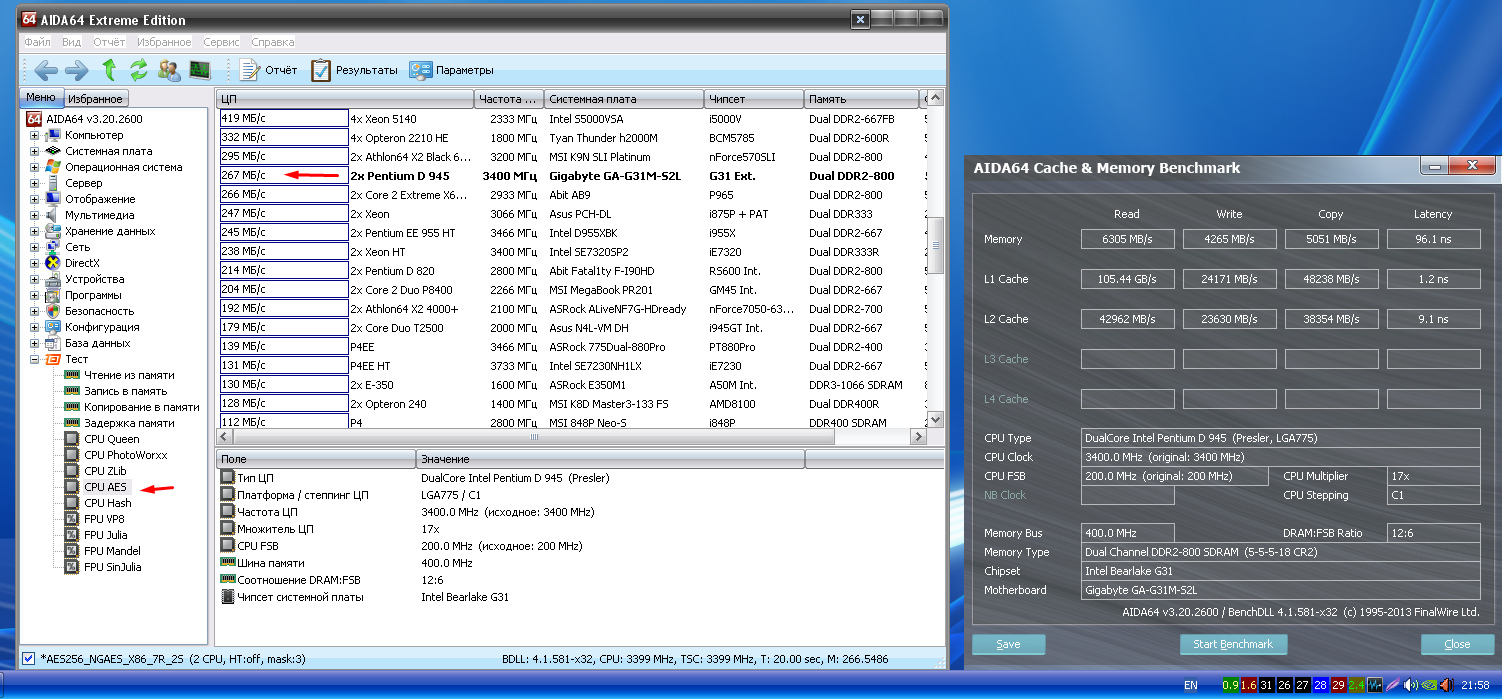
Task: Expand the Мультимедиа tree branch
Action: [35, 215]
